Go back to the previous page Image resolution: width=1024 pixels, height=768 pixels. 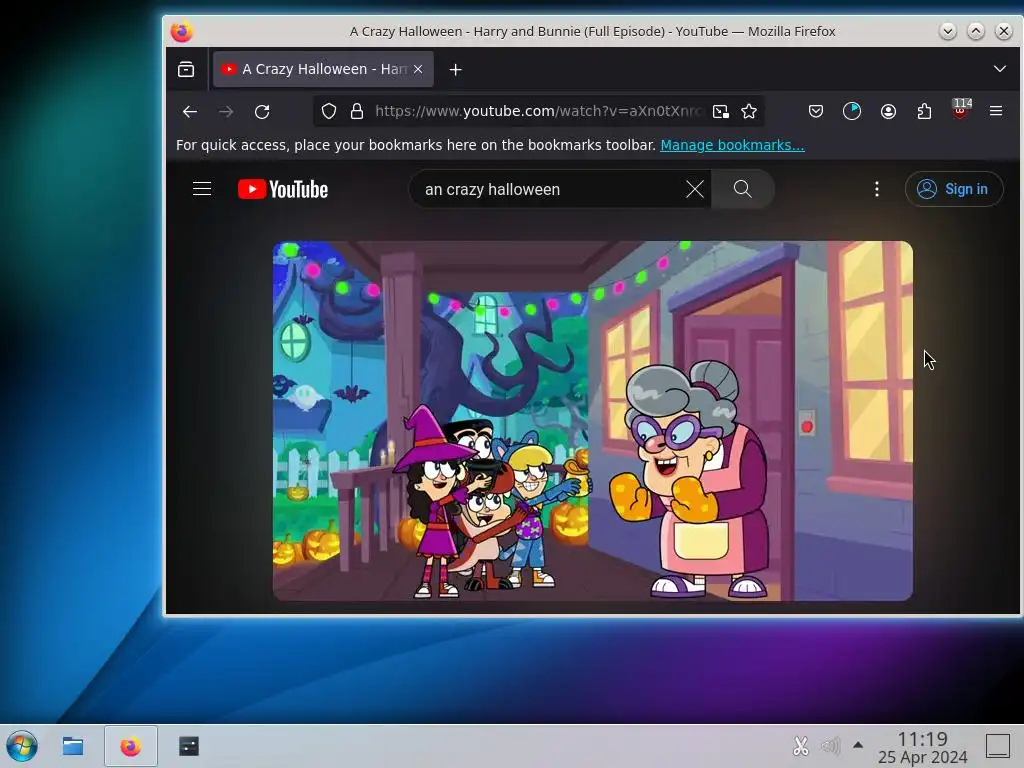pos(190,112)
